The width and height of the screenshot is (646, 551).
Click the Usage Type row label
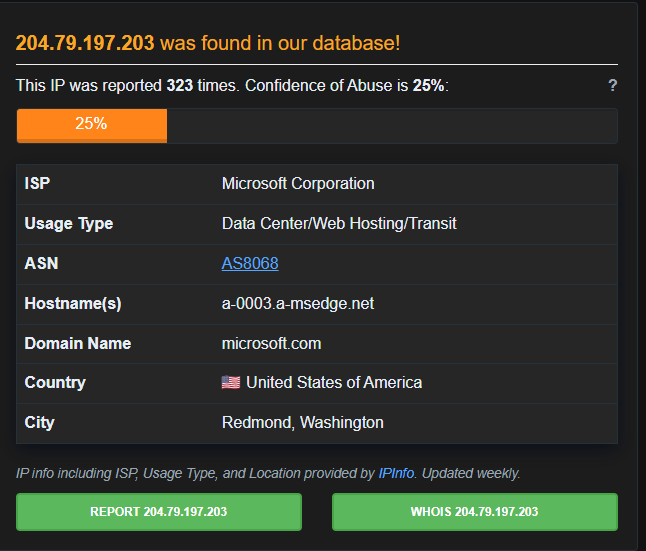[69, 224]
